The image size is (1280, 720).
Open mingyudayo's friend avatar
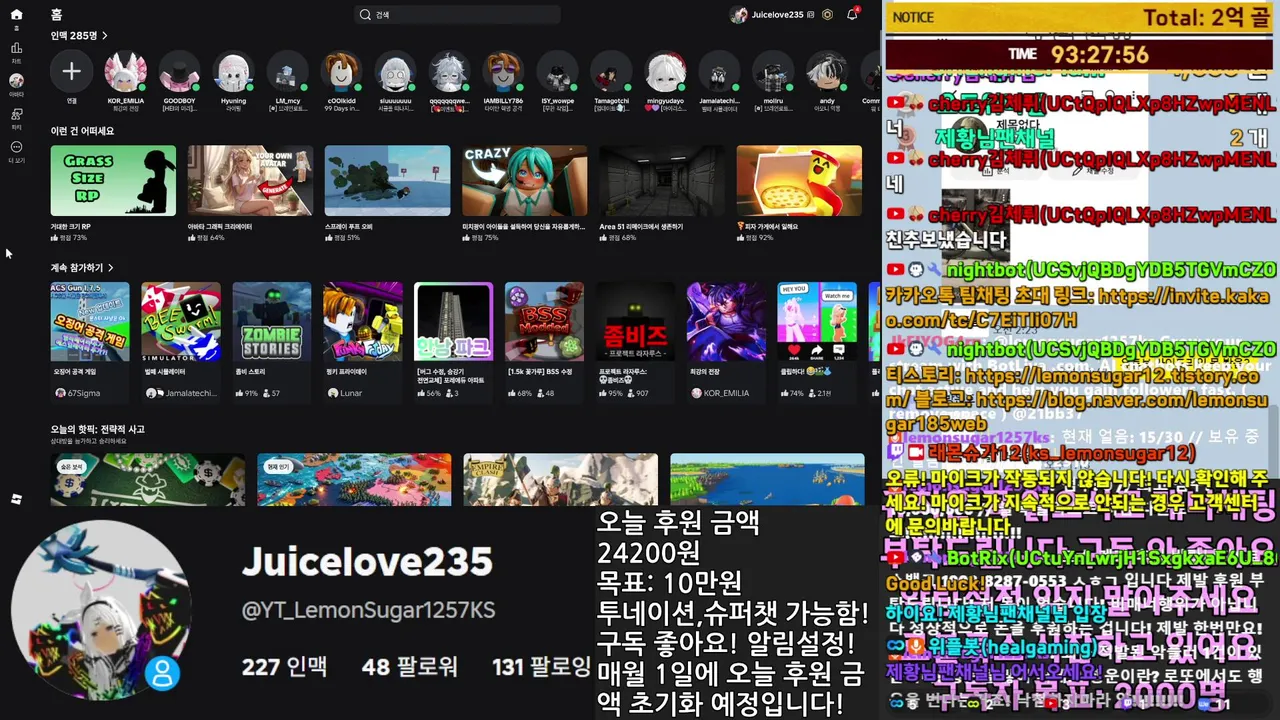tap(665, 72)
